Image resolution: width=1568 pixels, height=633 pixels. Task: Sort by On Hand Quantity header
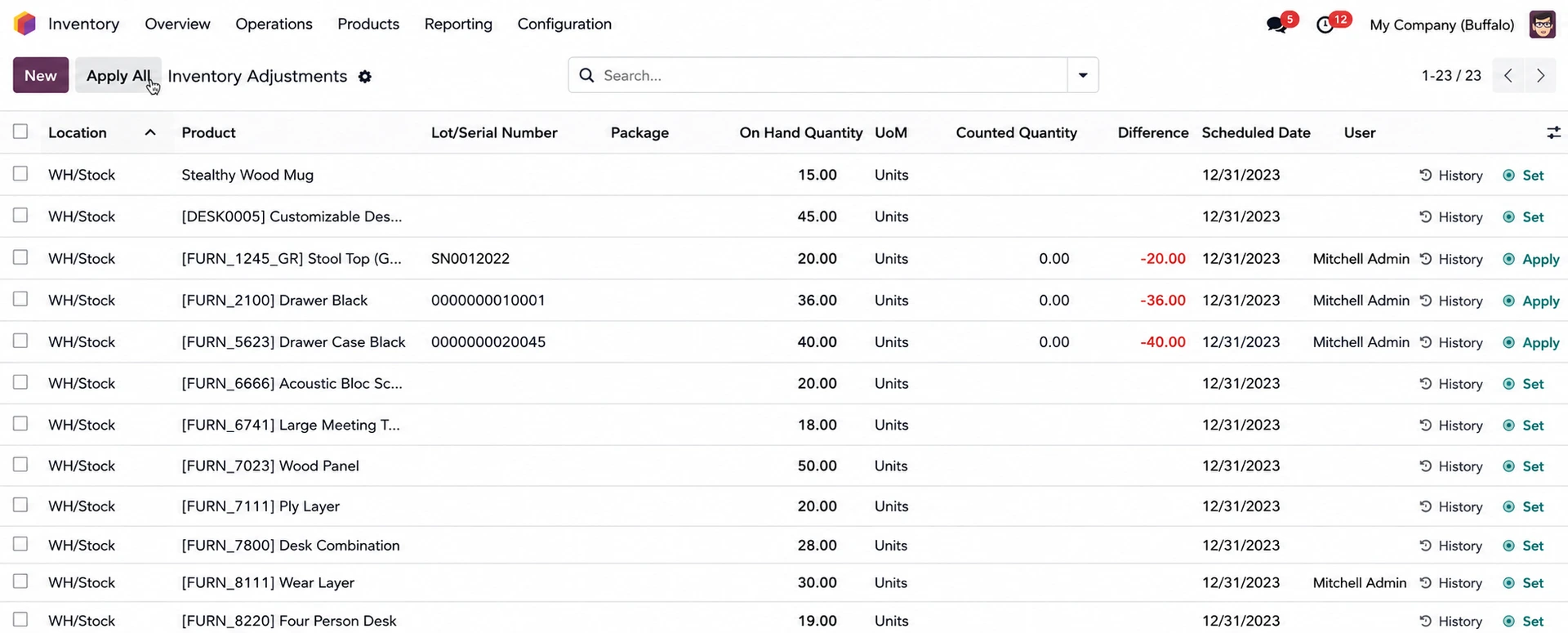tap(801, 132)
